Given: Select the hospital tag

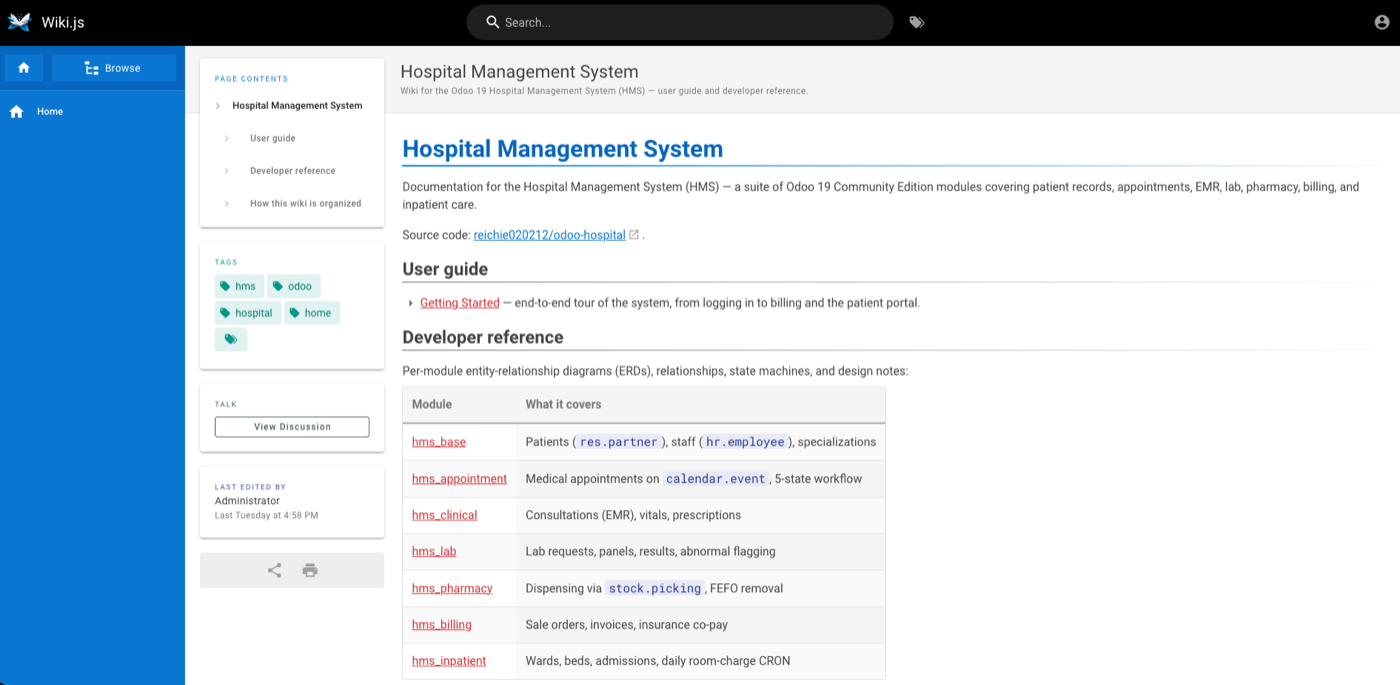Looking at the screenshot, I should coord(247,313).
